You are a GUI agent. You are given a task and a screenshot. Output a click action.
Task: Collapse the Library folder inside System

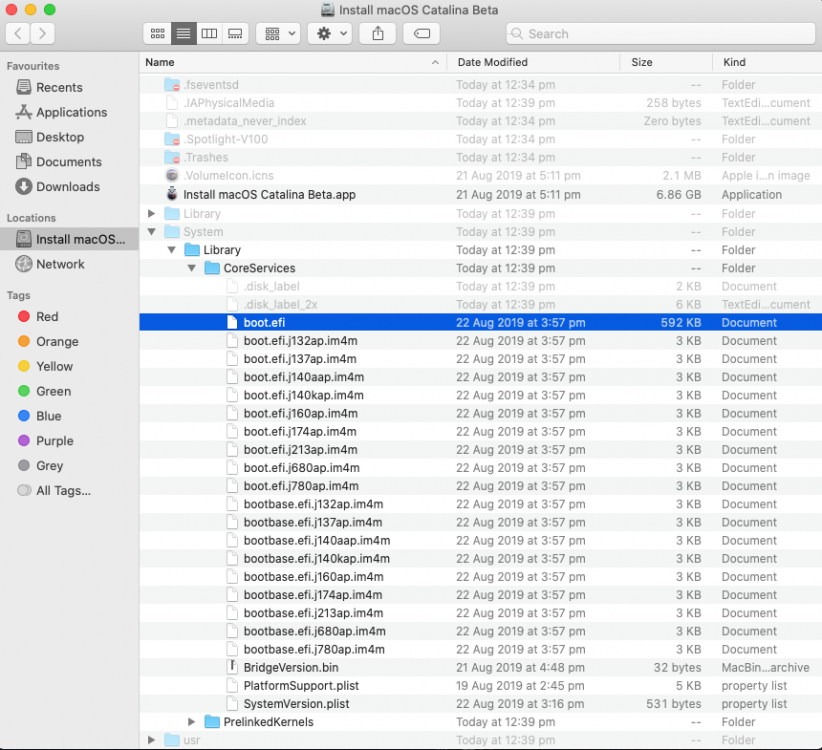click(171, 250)
